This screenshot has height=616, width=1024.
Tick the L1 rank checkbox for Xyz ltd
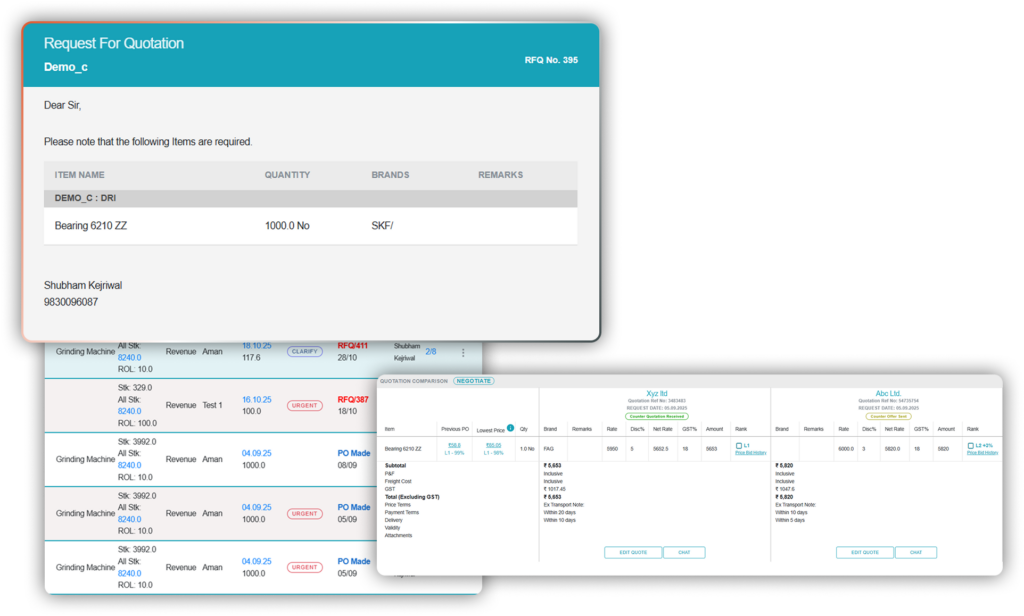point(738,445)
